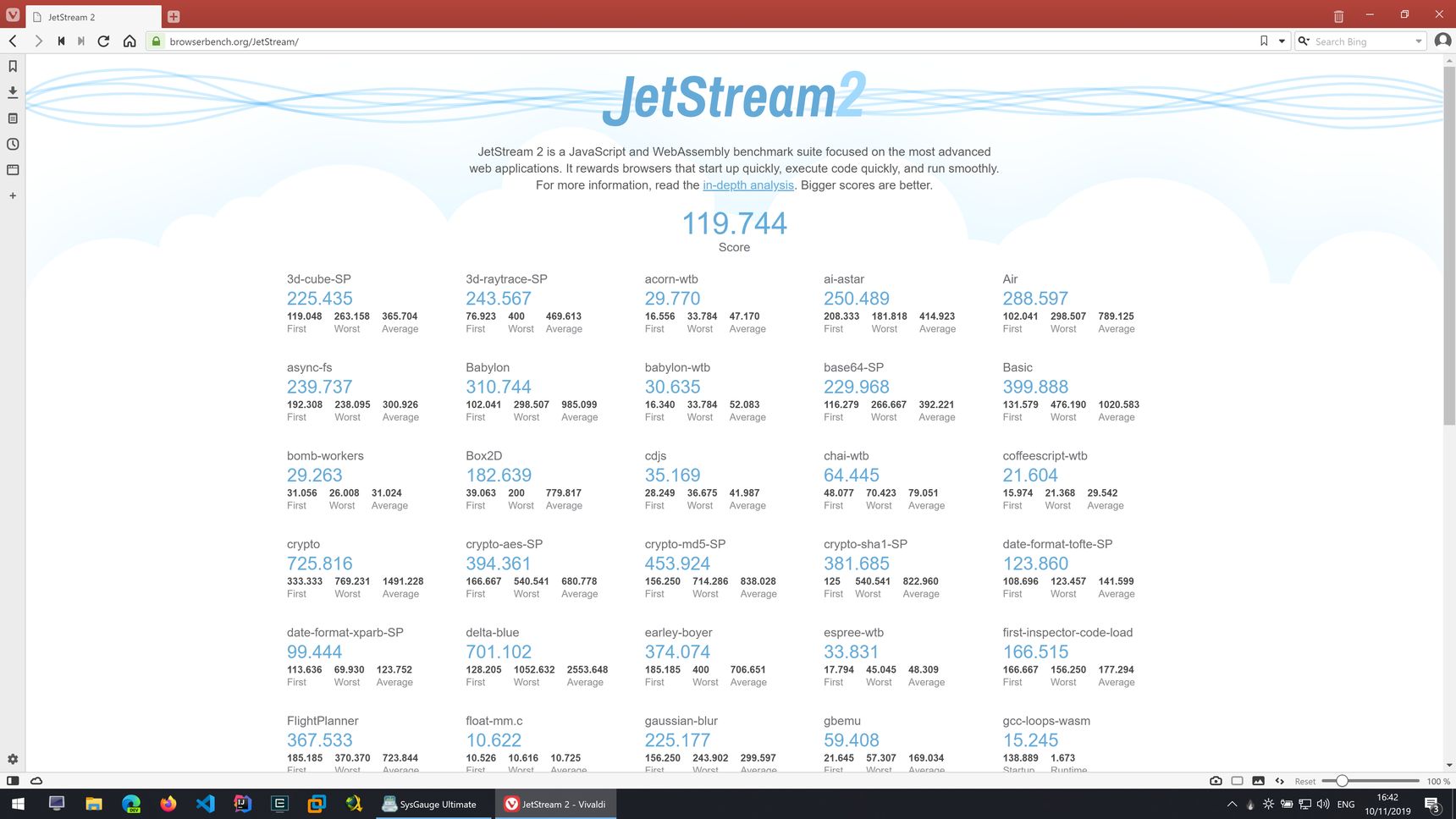This screenshot has width=1456, height=819.
Task: Open page actions code icon
Action: tap(1279, 781)
